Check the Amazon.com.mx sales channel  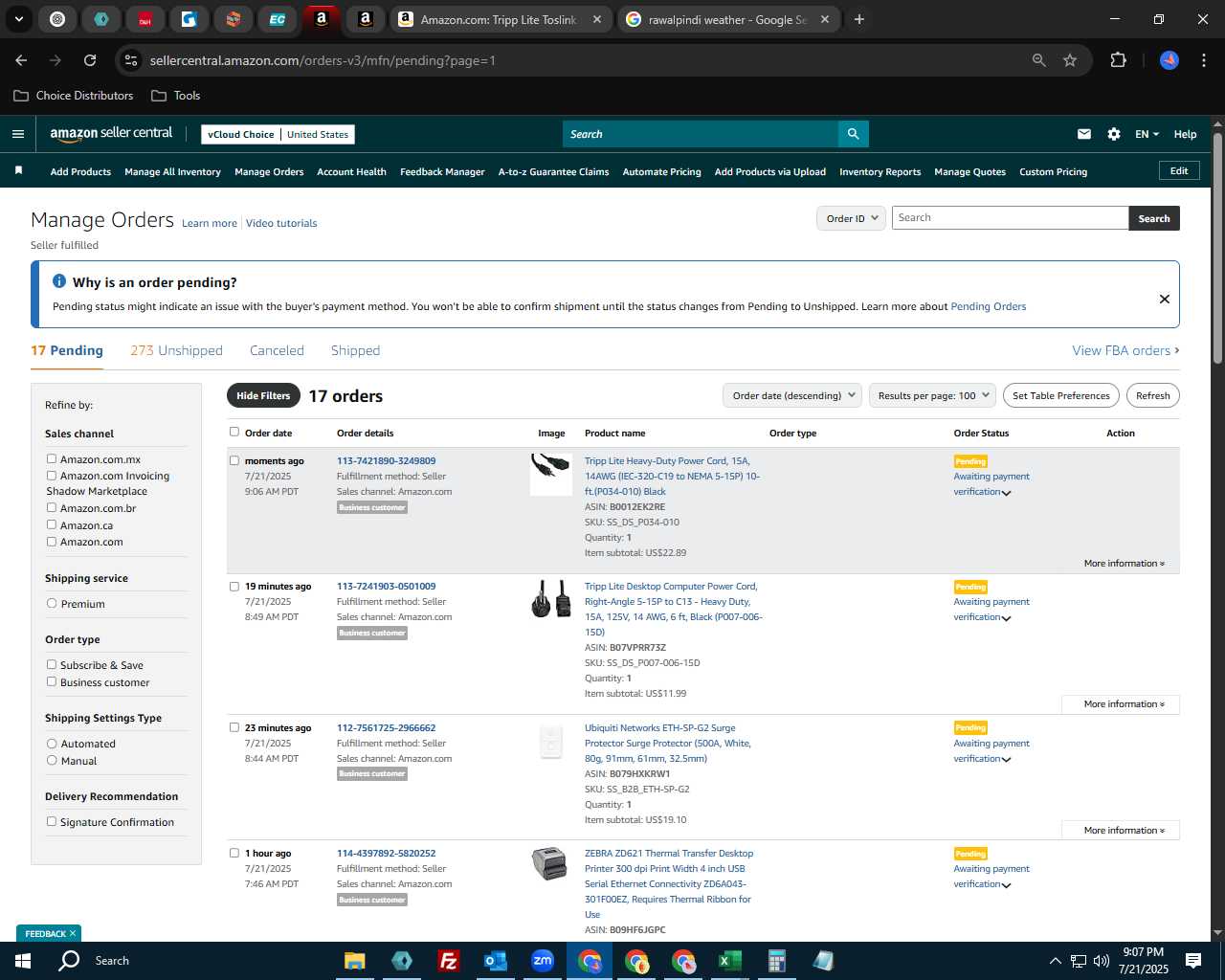tap(52, 458)
